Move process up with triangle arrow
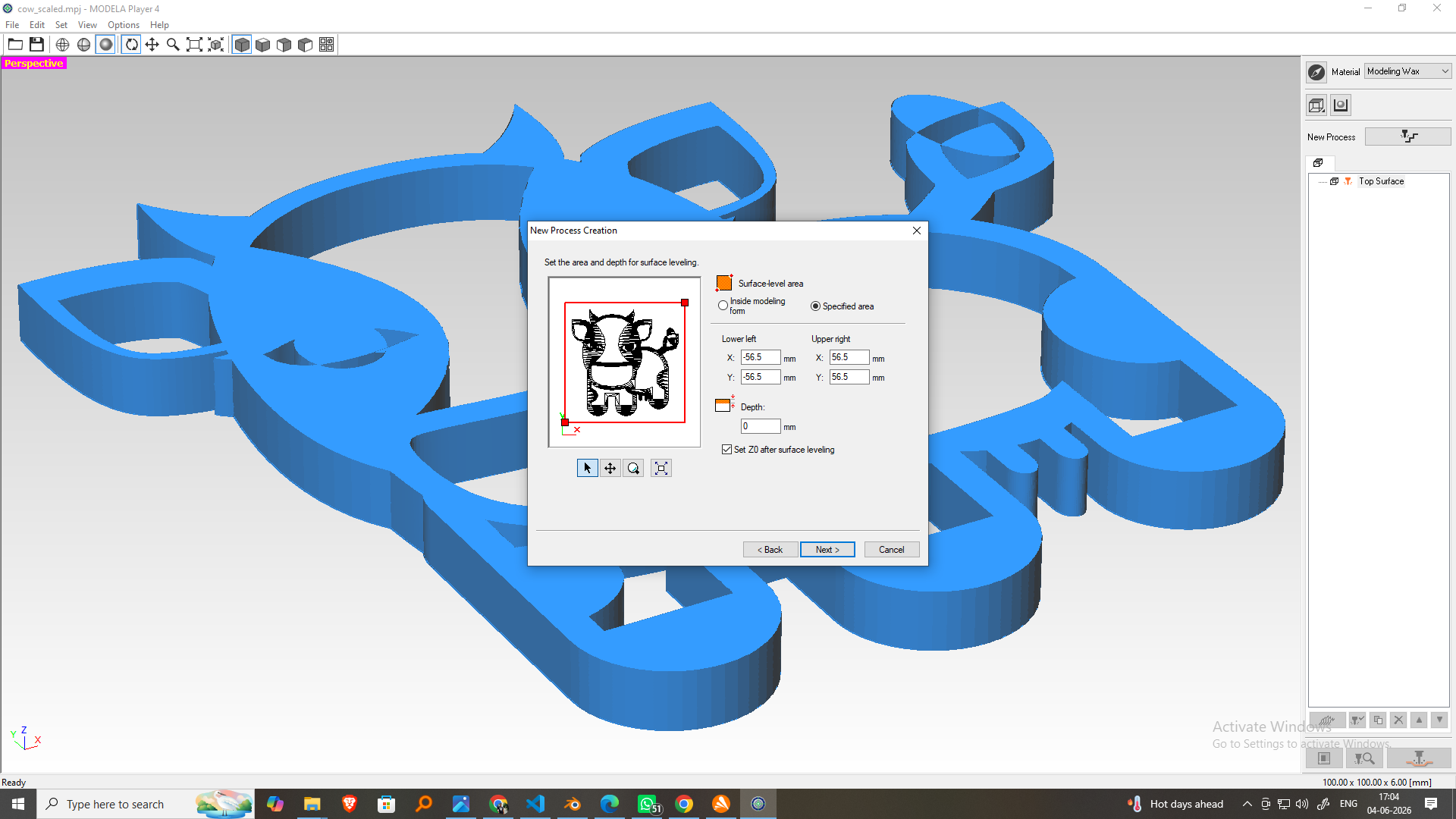The height and width of the screenshot is (819, 1456). pyautogui.click(x=1419, y=720)
